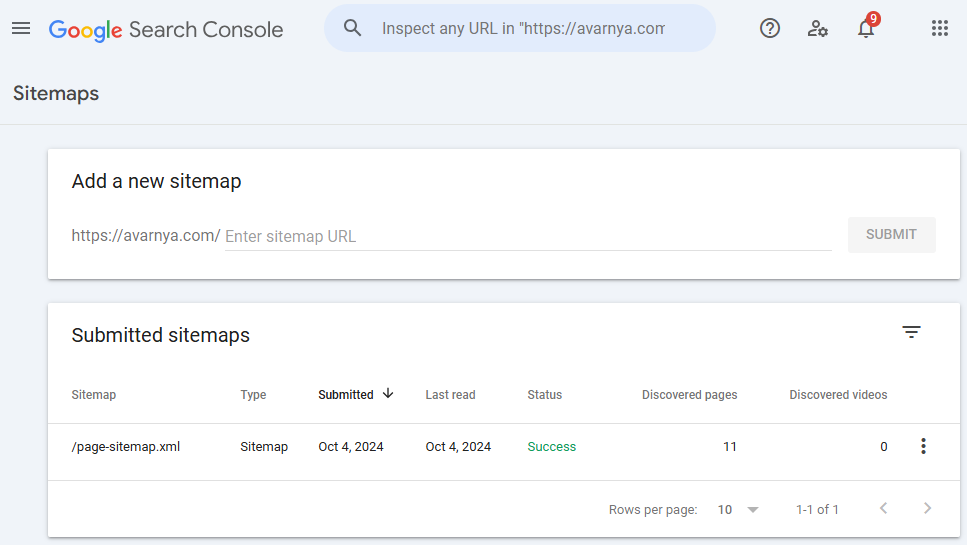
Task: Go to next page of sitemaps
Action: [927, 509]
